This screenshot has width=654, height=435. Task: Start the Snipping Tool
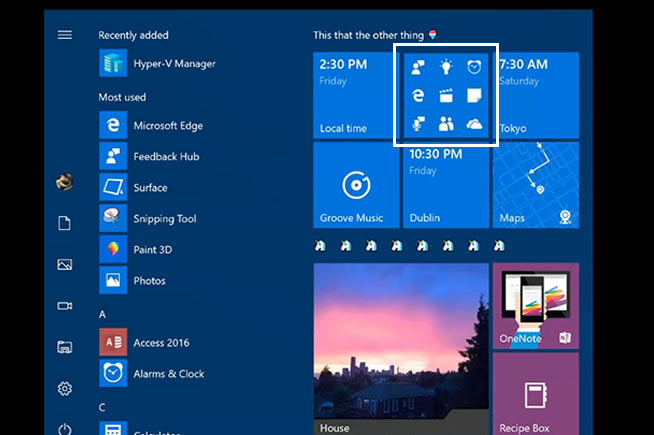tap(148, 219)
